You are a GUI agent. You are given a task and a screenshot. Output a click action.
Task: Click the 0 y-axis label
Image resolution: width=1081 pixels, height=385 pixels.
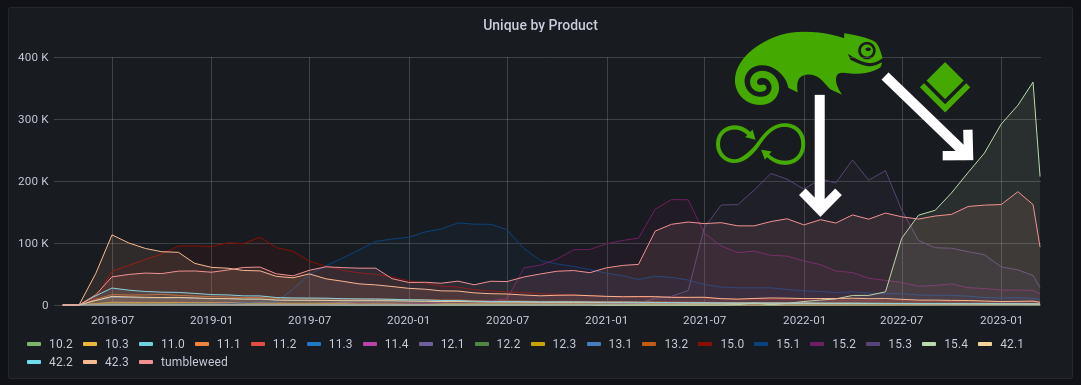coord(45,305)
